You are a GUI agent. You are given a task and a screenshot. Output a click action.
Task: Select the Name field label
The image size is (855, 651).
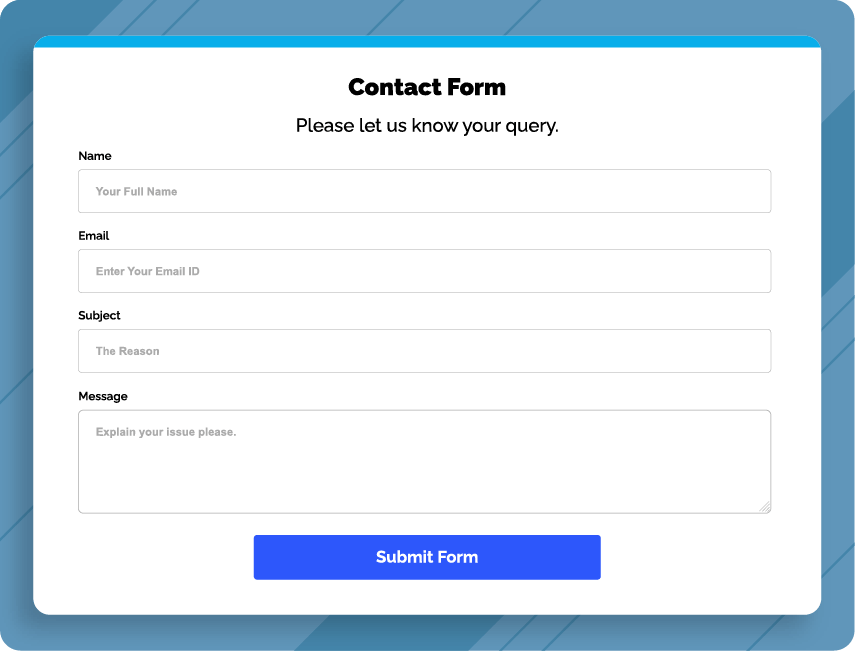point(95,156)
